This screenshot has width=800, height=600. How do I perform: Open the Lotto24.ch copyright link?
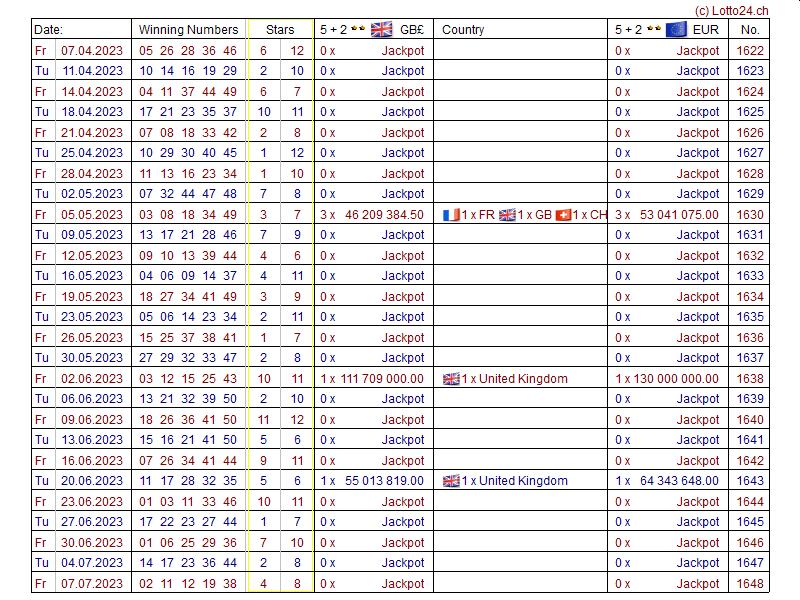click(x=731, y=9)
